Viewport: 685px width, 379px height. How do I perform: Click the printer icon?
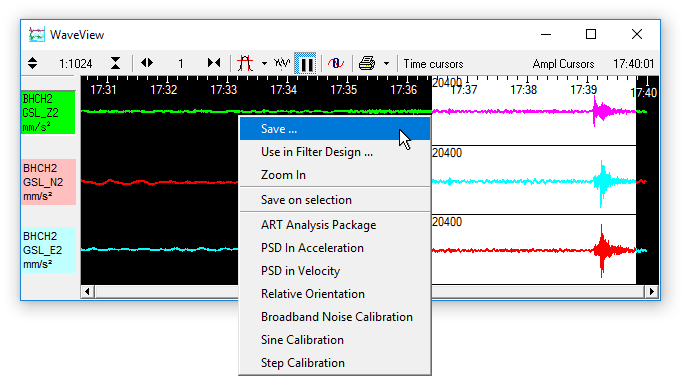(x=367, y=63)
